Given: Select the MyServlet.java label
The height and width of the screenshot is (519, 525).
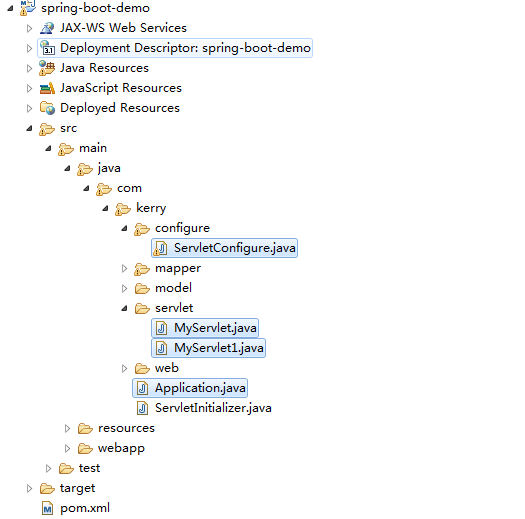Looking at the screenshot, I should [x=215, y=328].
